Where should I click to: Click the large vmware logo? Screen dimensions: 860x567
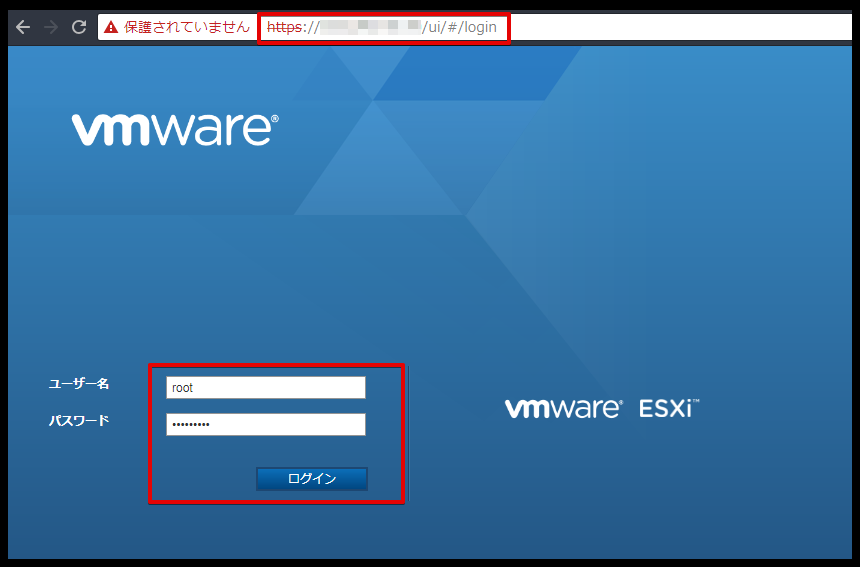click(x=175, y=129)
